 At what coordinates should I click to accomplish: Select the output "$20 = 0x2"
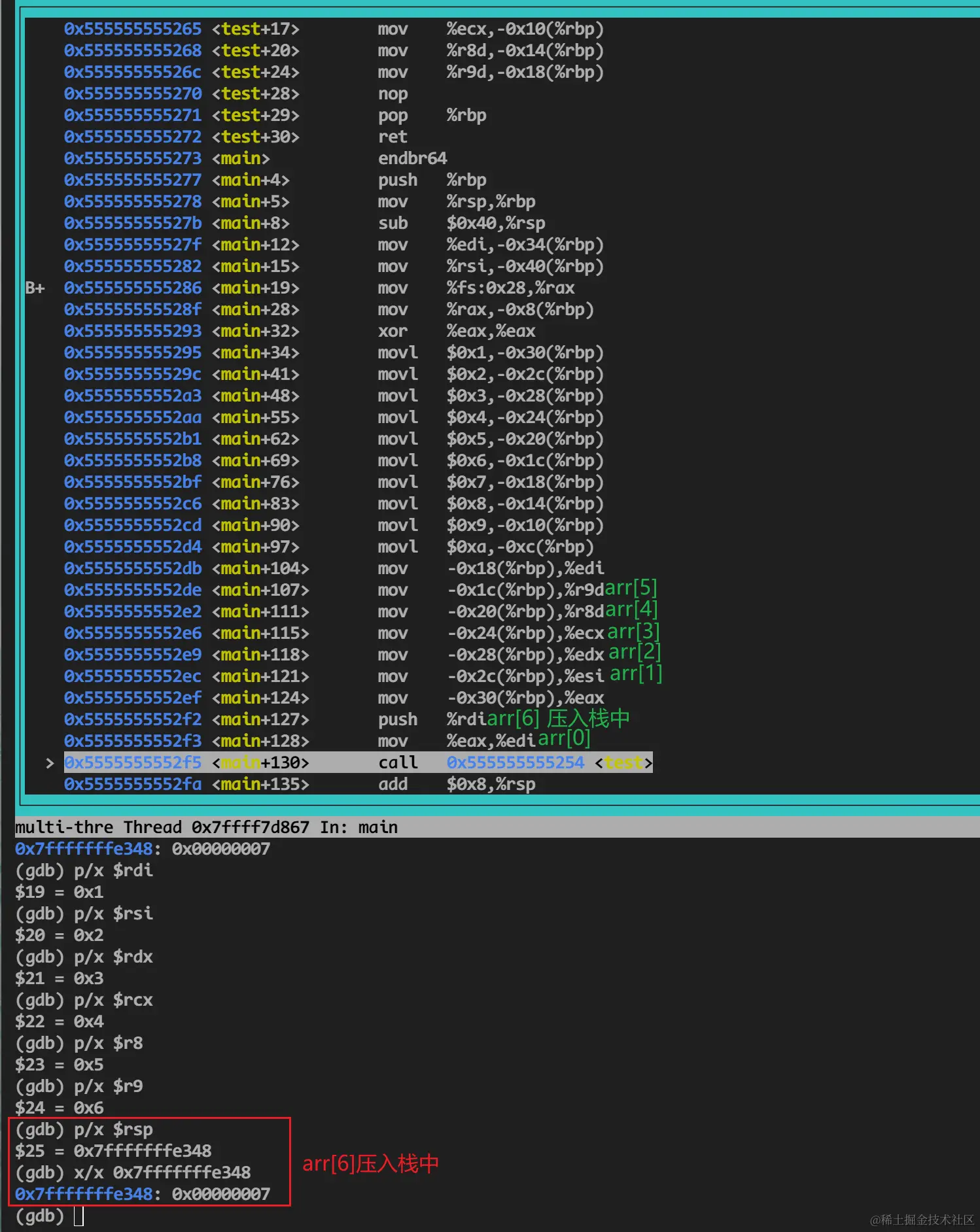click(60, 935)
